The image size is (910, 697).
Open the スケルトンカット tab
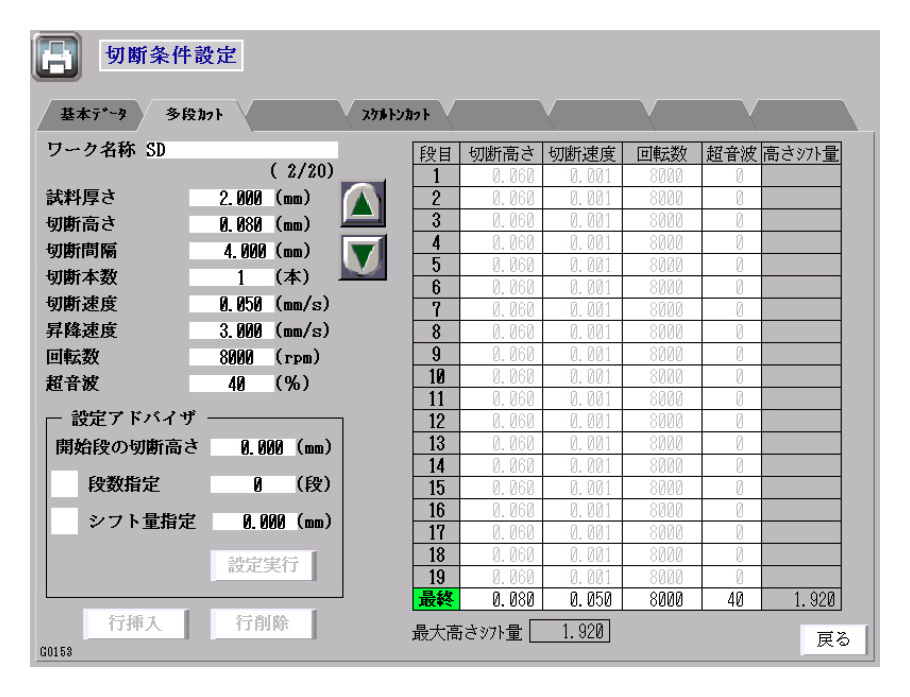(396, 114)
